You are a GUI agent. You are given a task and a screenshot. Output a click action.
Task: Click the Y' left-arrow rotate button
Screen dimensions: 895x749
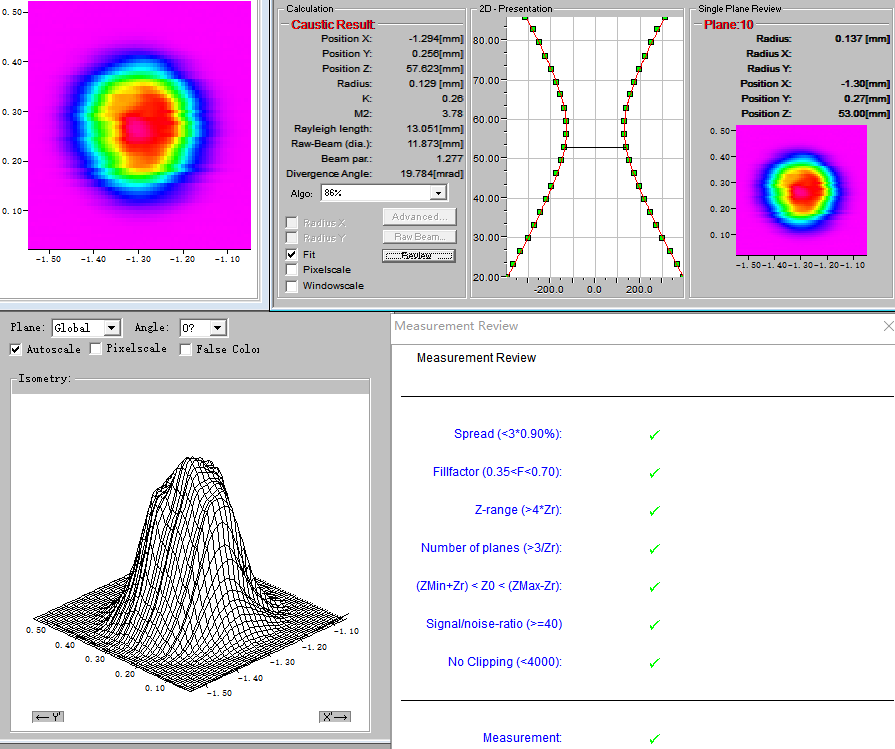[x=48, y=716]
